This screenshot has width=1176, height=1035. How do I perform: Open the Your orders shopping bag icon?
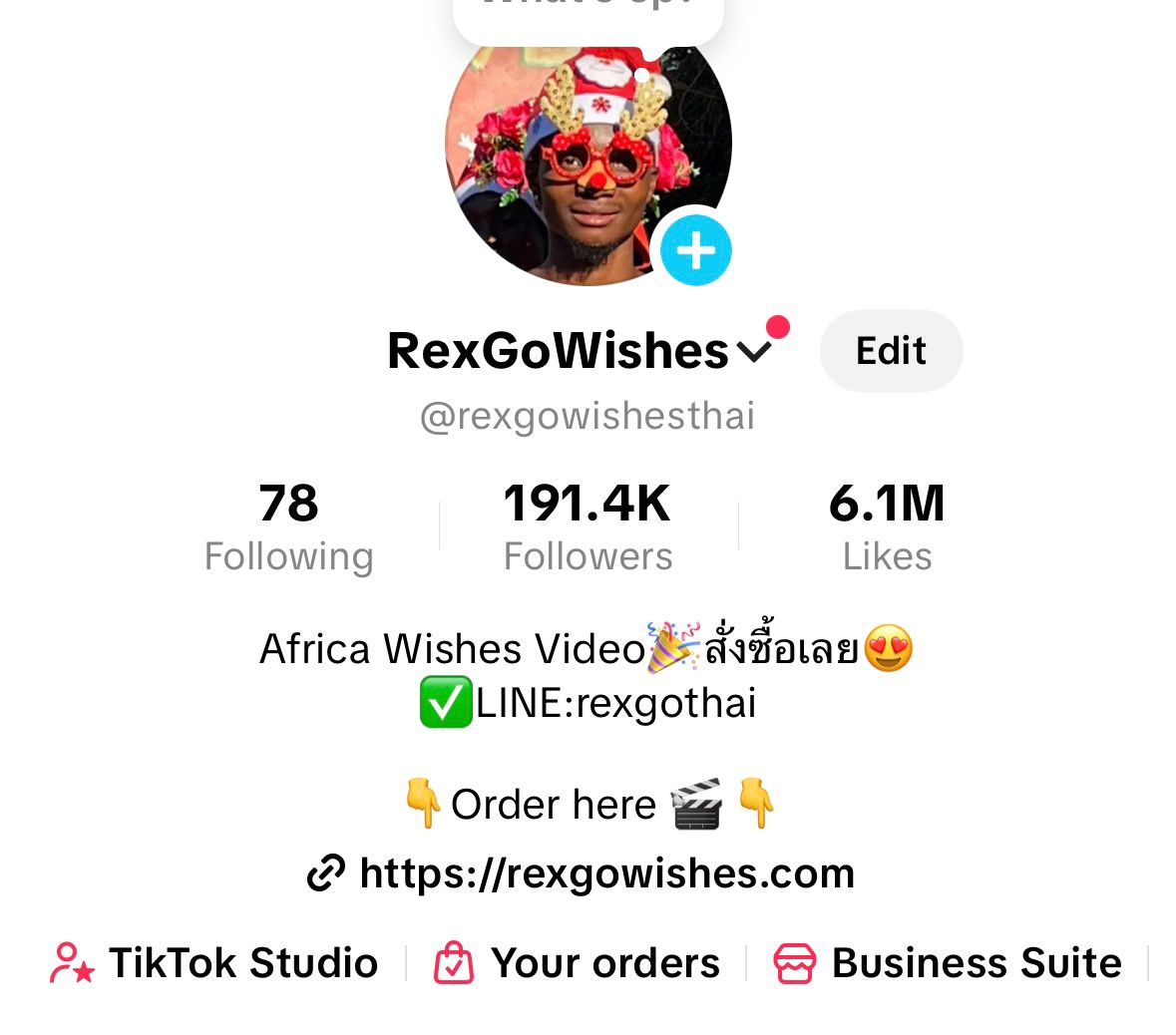coord(454,963)
